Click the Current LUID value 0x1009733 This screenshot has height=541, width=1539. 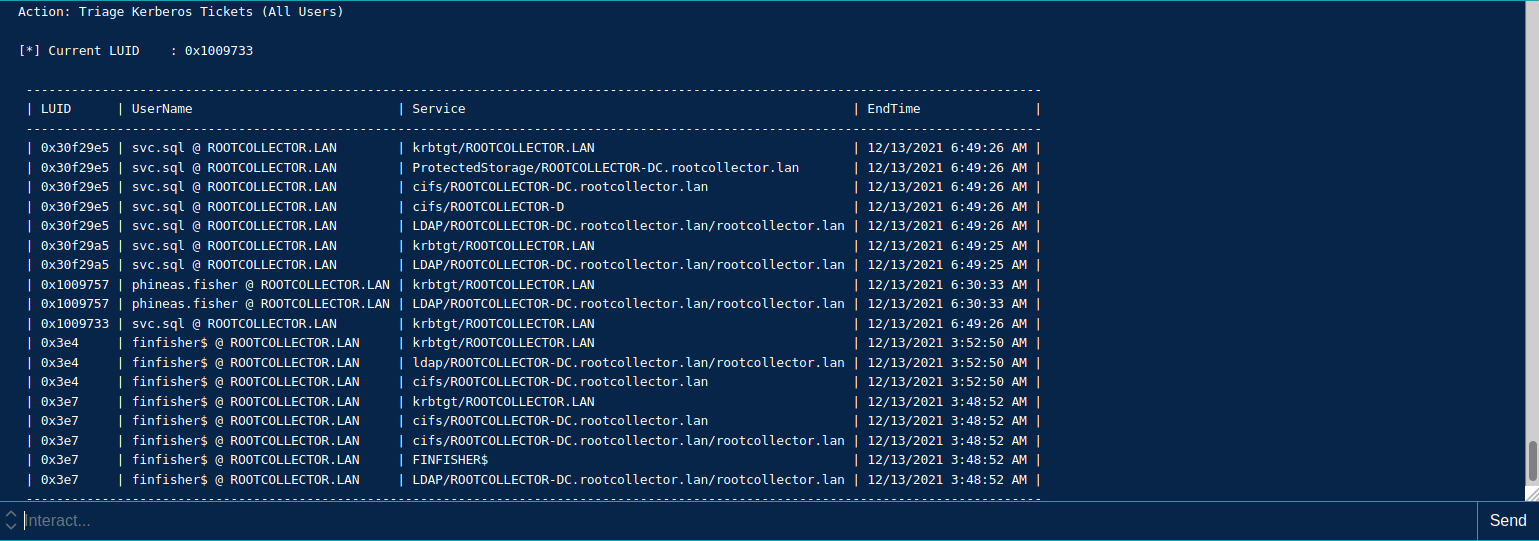[219, 50]
